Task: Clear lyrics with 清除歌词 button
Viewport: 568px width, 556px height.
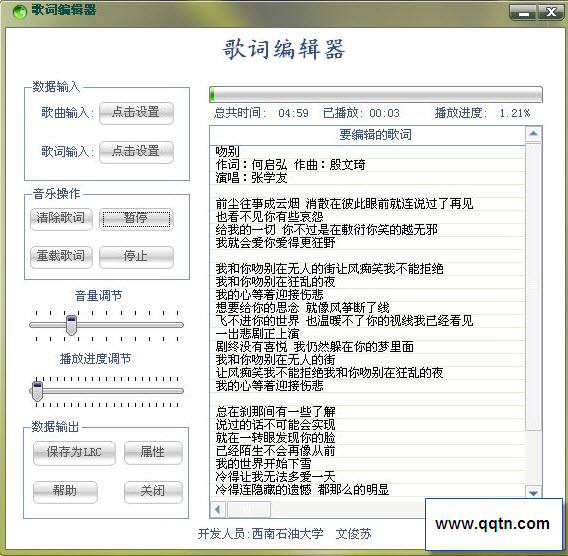Action: pyautogui.click(x=61, y=219)
